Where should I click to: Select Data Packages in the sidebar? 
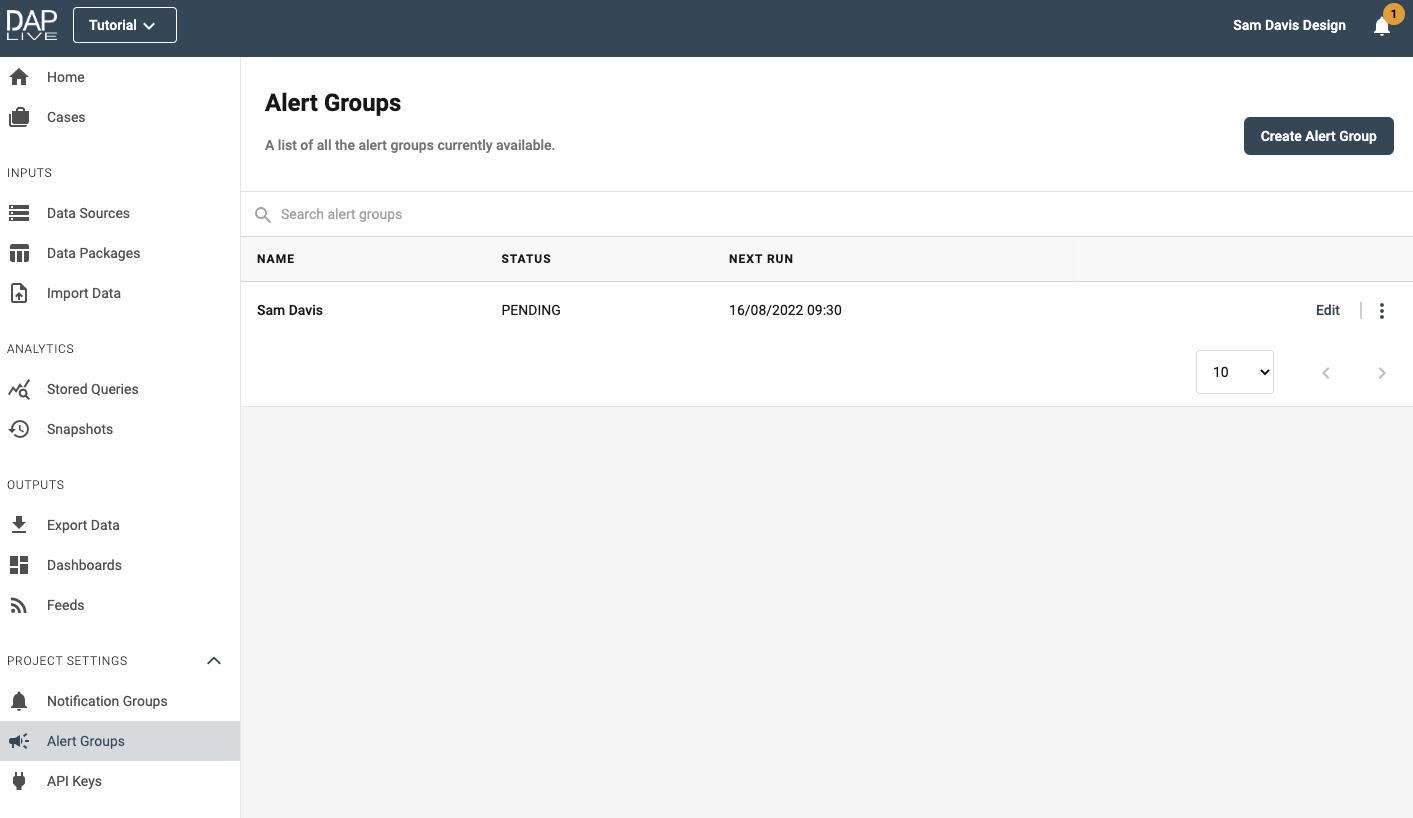(93, 253)
